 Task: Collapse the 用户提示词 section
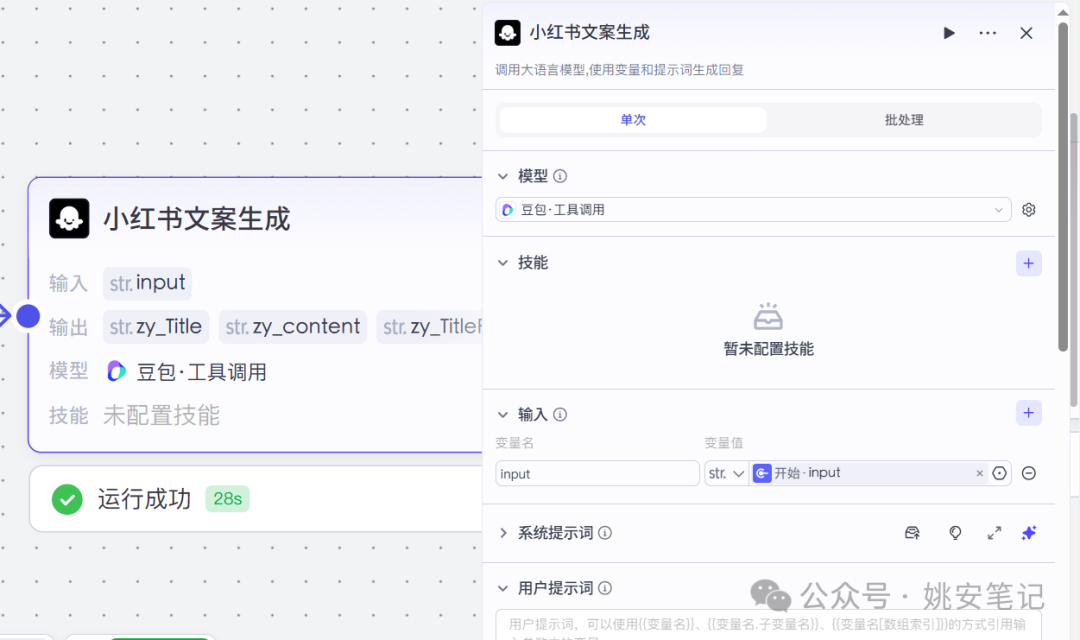(503, 588)
